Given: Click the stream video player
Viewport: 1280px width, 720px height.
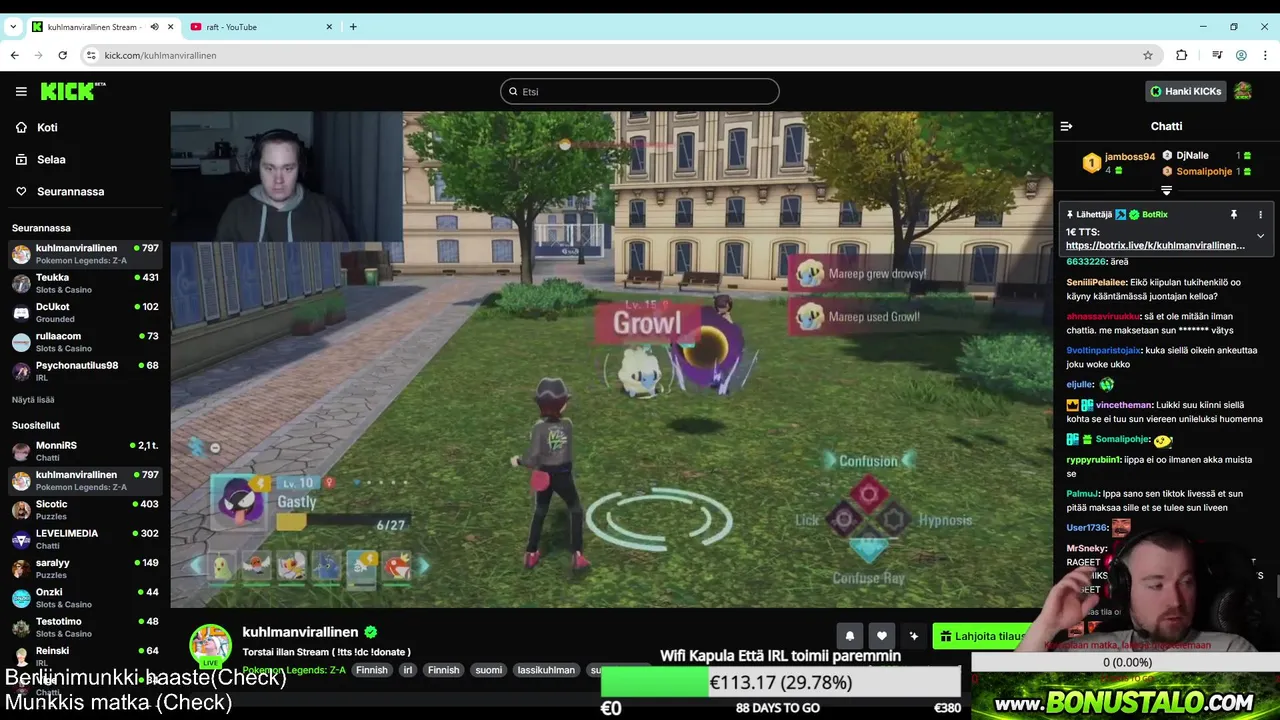Looking at the screenshot, I should [x=611, y=359].
